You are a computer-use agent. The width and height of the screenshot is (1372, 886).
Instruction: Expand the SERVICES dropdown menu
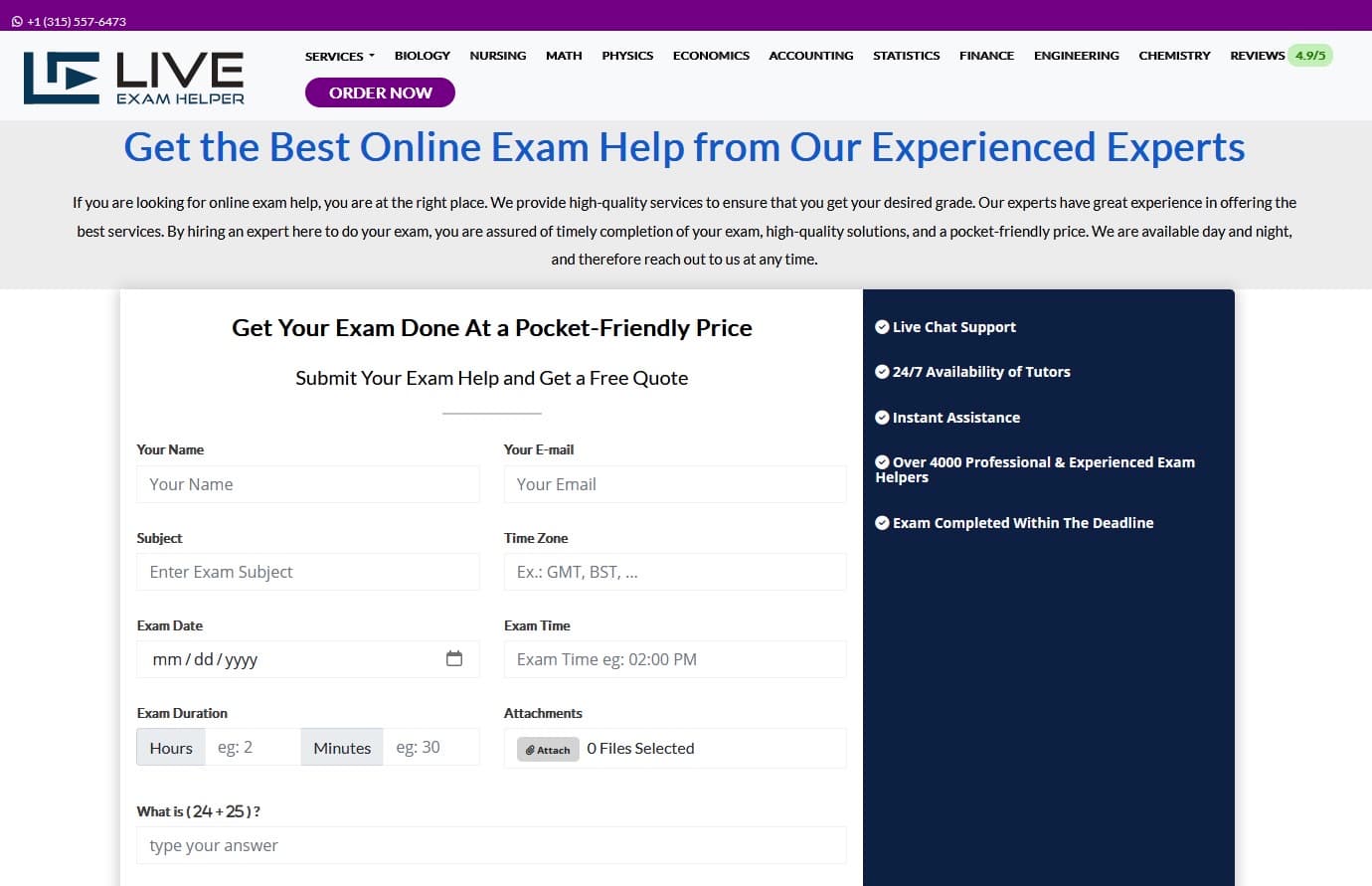click(339, 56)
